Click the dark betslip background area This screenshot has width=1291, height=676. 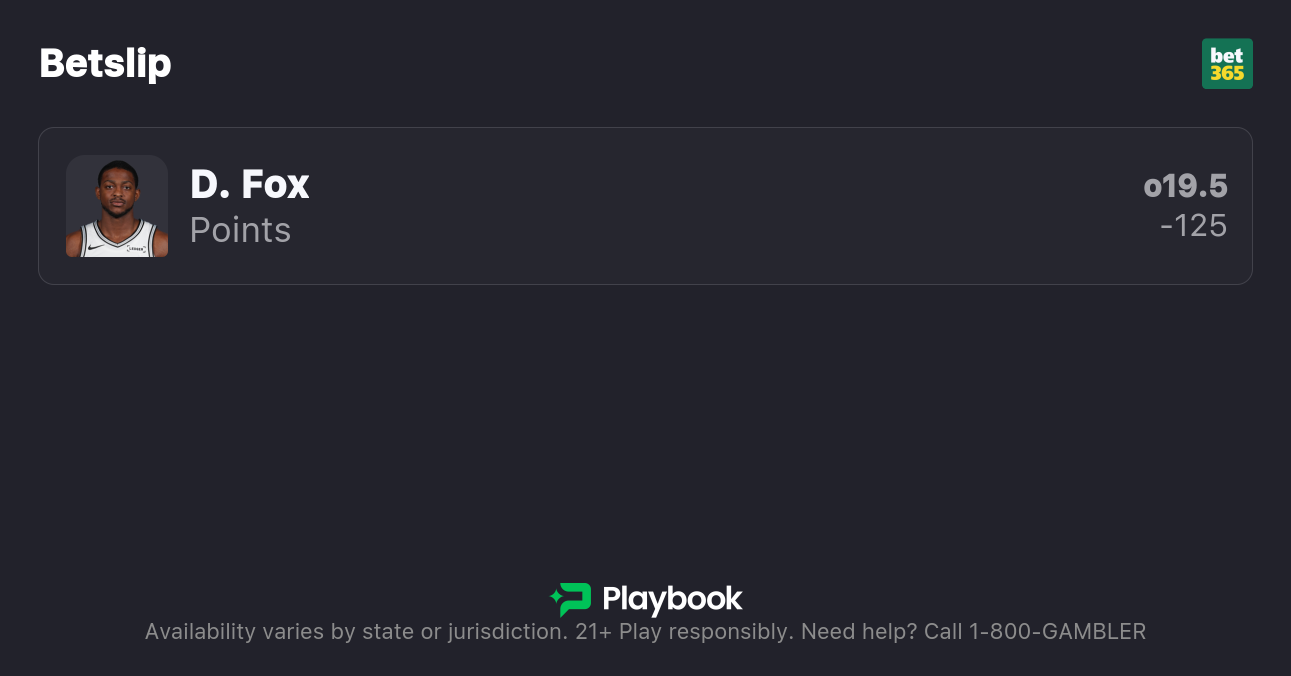(645, 430)
